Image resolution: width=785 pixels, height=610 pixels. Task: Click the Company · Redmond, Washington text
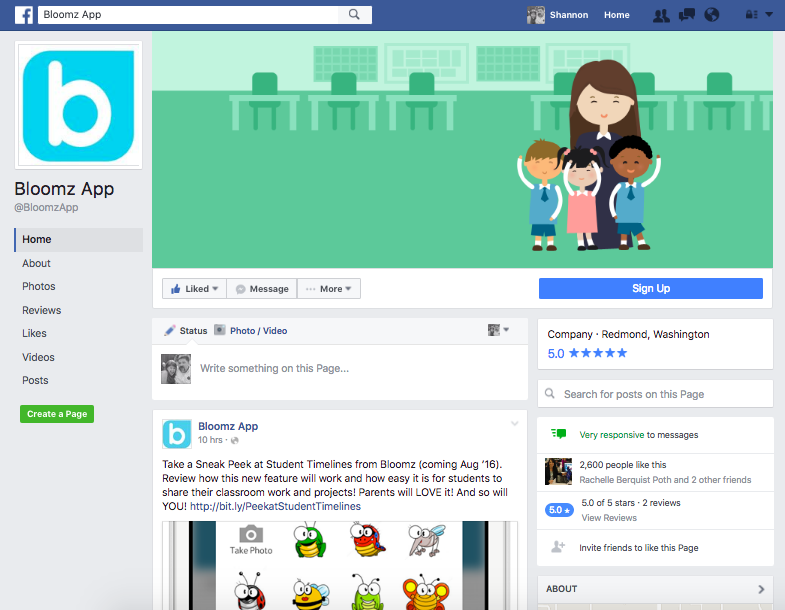(628, 334)
